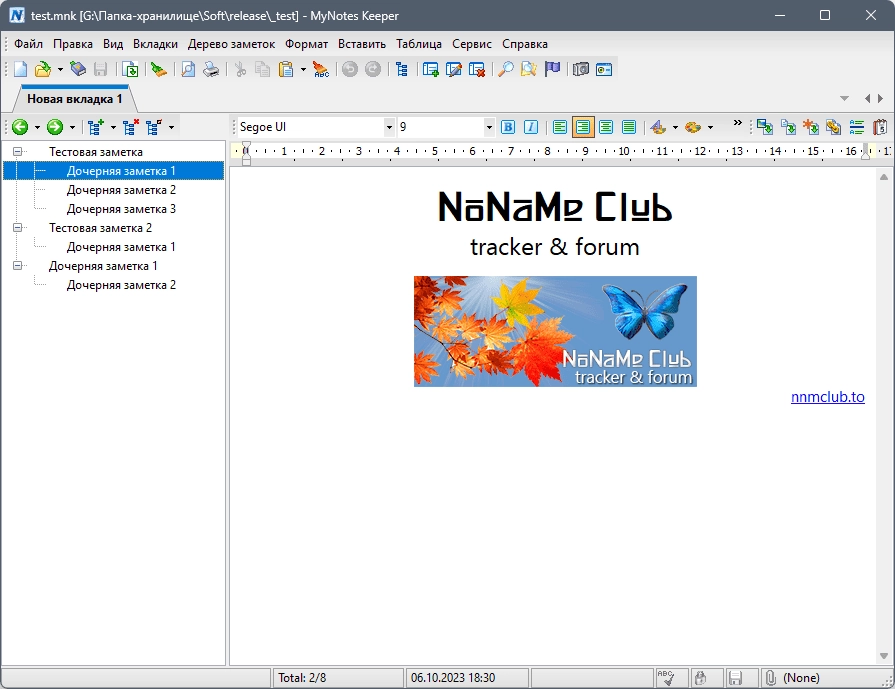The width and height of the screenshot is (895, 689).
Task: Collapse the Тестовая заметка tree node
Action: click(18, 152)
